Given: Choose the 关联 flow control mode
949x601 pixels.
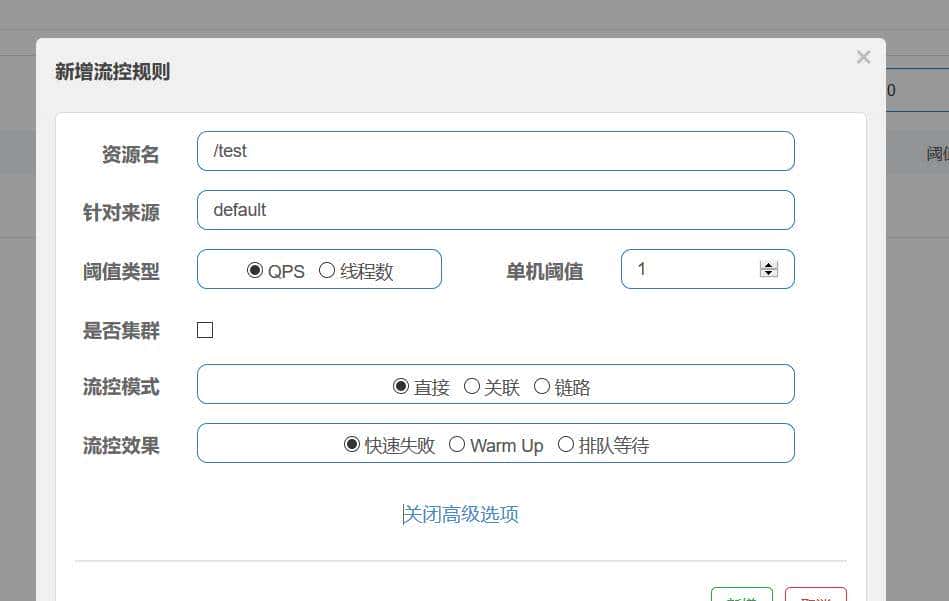Looking at the screenshot, I should pyautogui.click(x=471, y=387).
